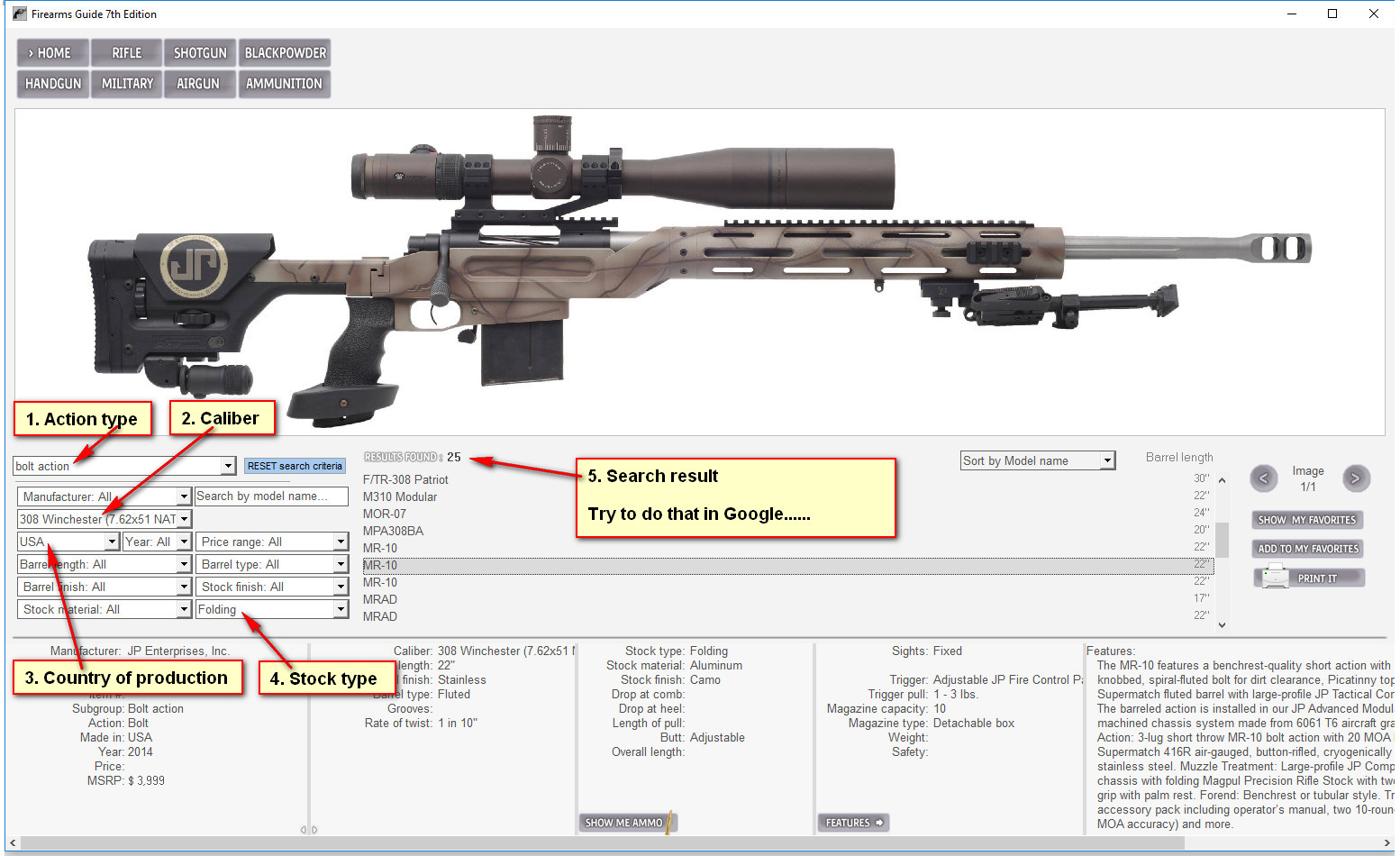This screenshot has width=1400, height=856.
Task: Click ADD TO MY FAVORITES button
Action: [x=1307, y=549]
